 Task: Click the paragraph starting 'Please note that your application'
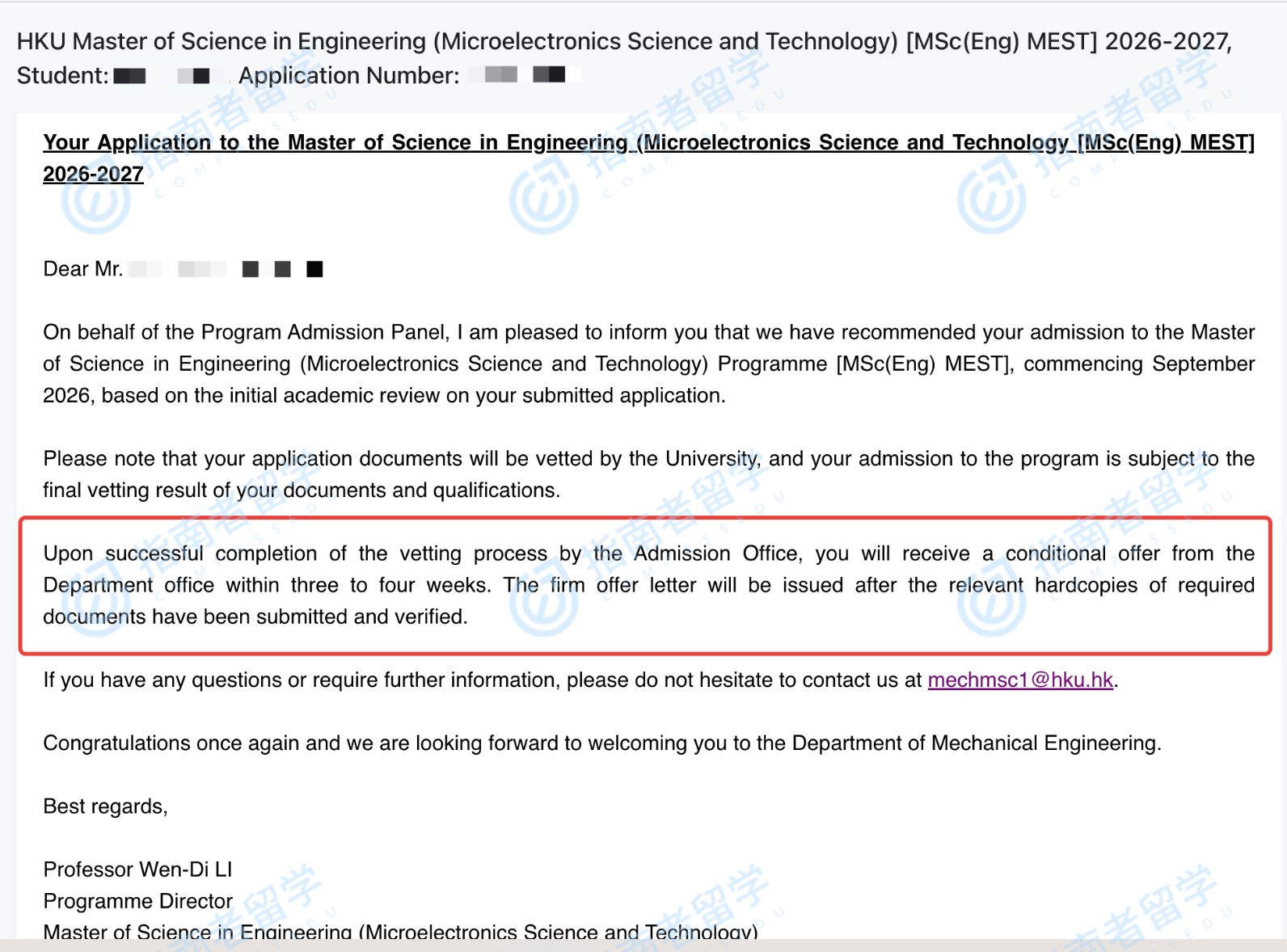648,474
